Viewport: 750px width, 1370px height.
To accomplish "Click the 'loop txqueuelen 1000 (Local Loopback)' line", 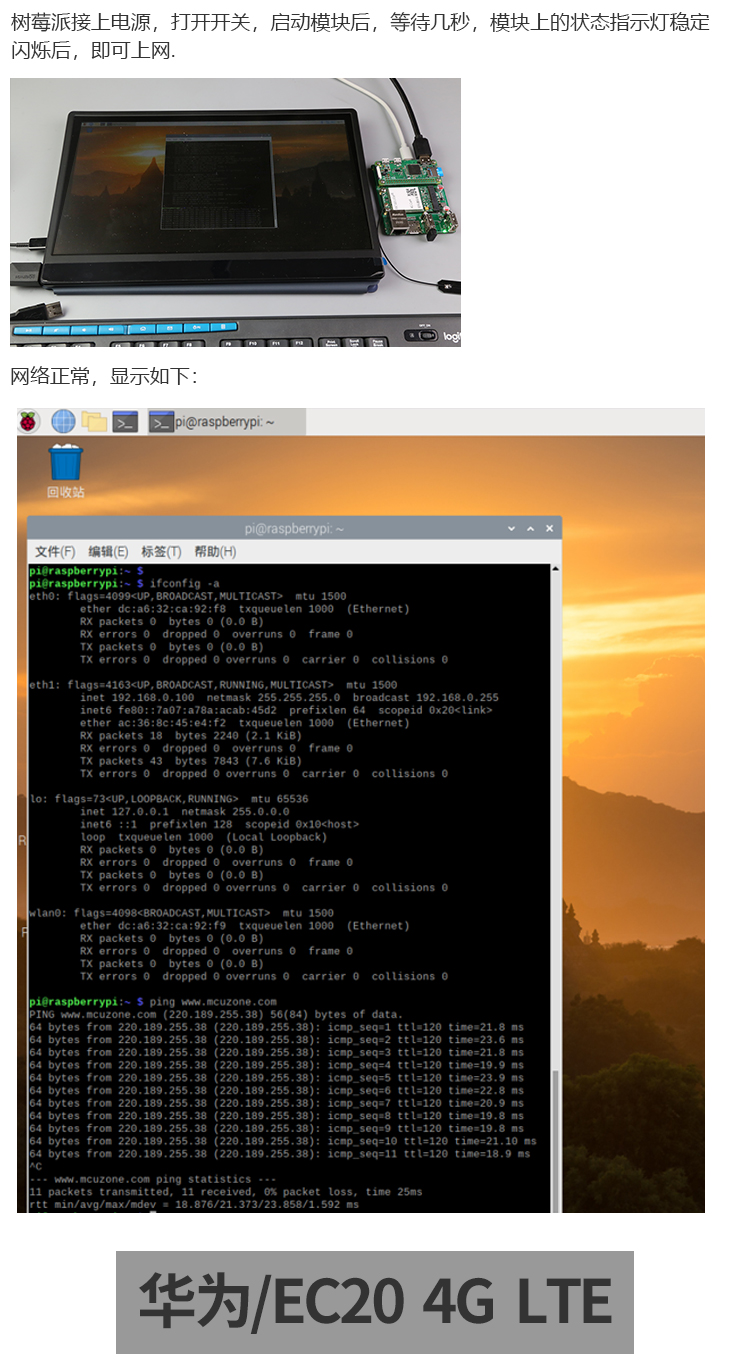I will click(203, 837).
